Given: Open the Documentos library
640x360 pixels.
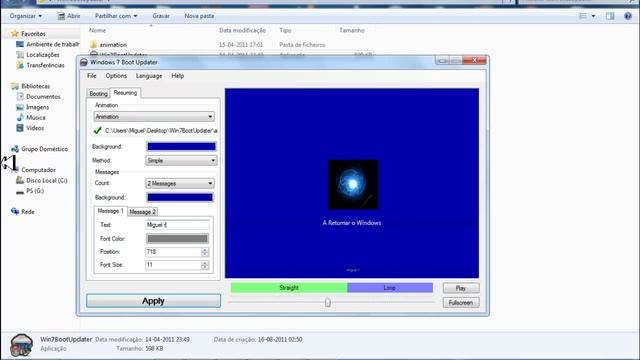Looking at the screenshot, I should pos(43,97).
